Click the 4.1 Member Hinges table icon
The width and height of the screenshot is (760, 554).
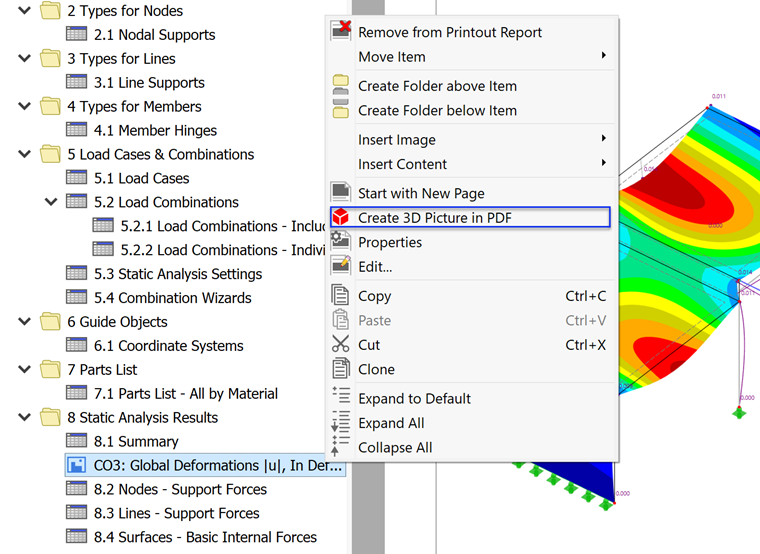[77, 129]
